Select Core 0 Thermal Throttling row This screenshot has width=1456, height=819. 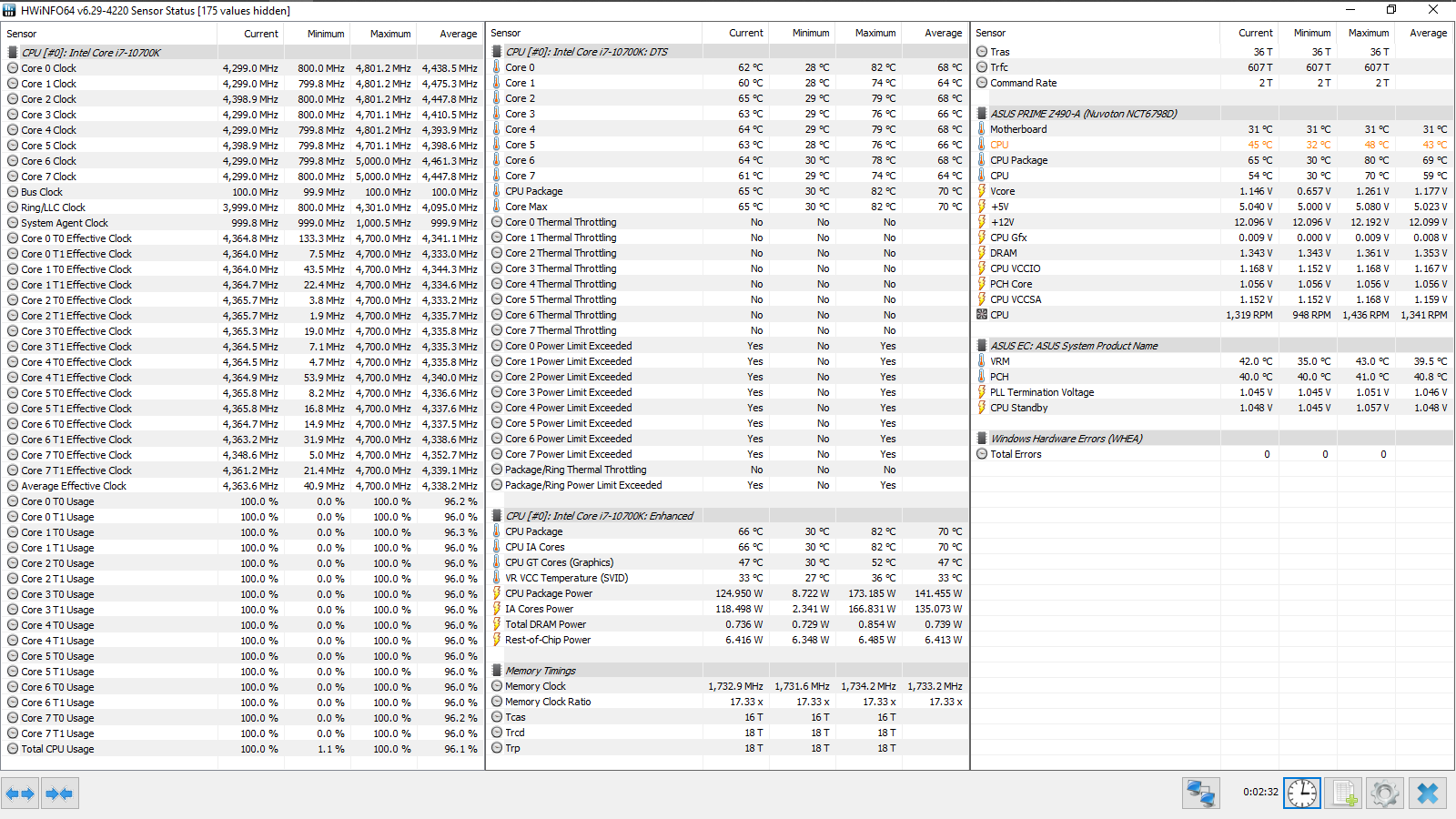click(x=727, y=222)
